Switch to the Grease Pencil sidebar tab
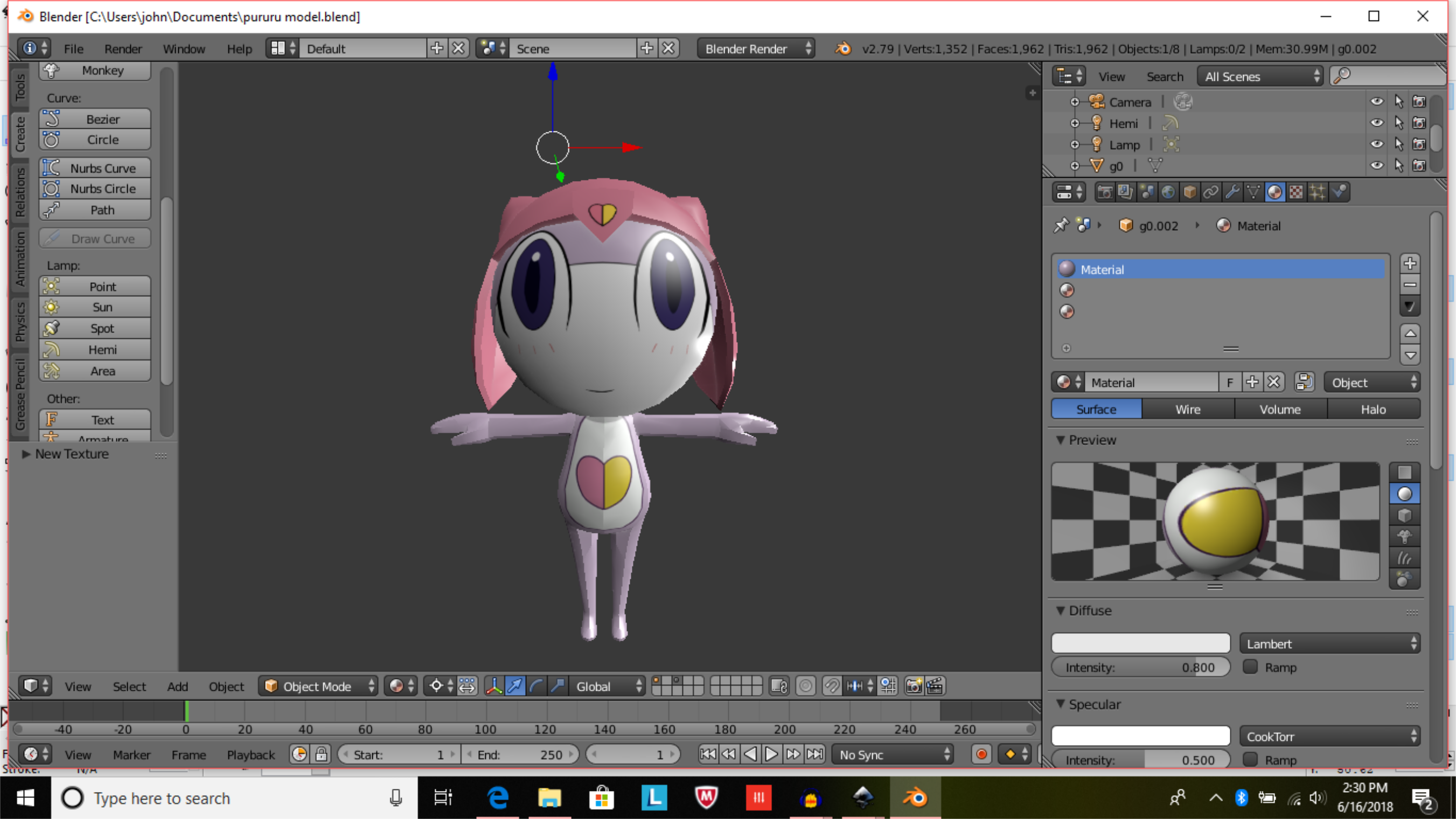 pyautogui.click(x=20, y=394)
